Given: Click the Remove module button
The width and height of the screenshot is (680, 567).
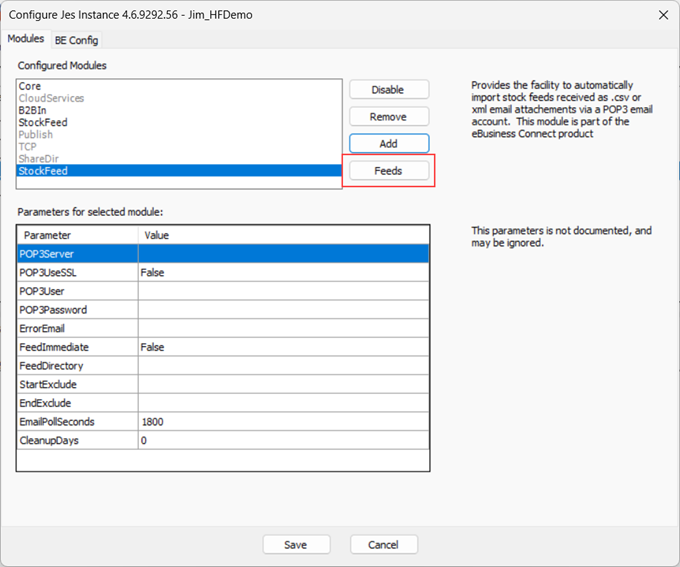Looking at the screenshot, I should (x=388, y=117).
